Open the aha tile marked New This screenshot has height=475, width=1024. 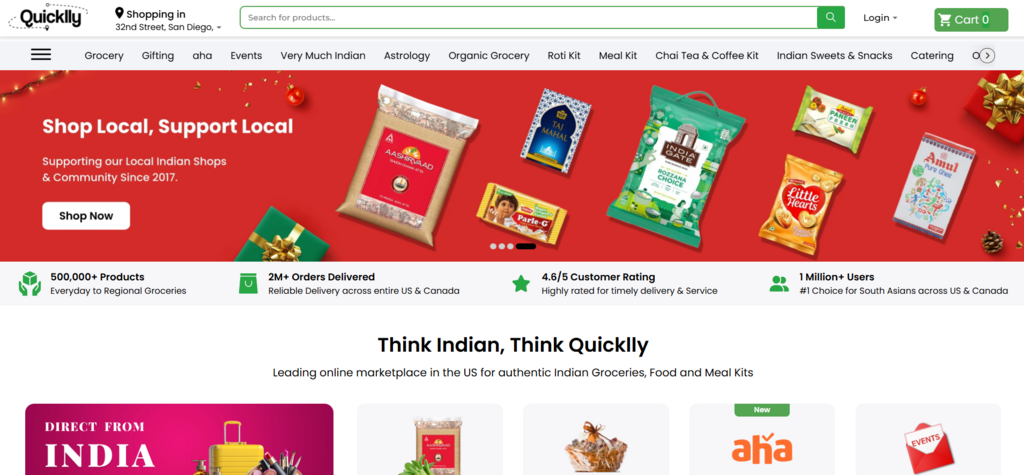tap(761, 439)
